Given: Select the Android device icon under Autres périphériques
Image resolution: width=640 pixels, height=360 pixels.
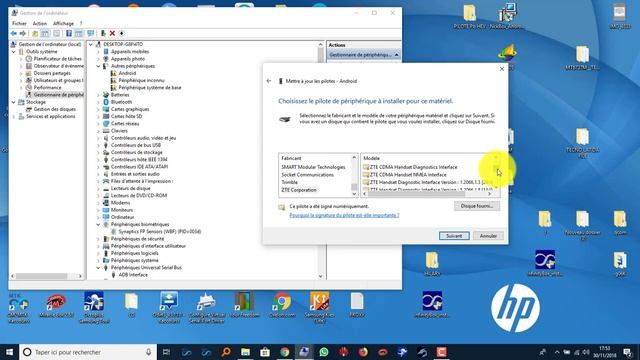Looking at the screenshot, I should point(113,73).
